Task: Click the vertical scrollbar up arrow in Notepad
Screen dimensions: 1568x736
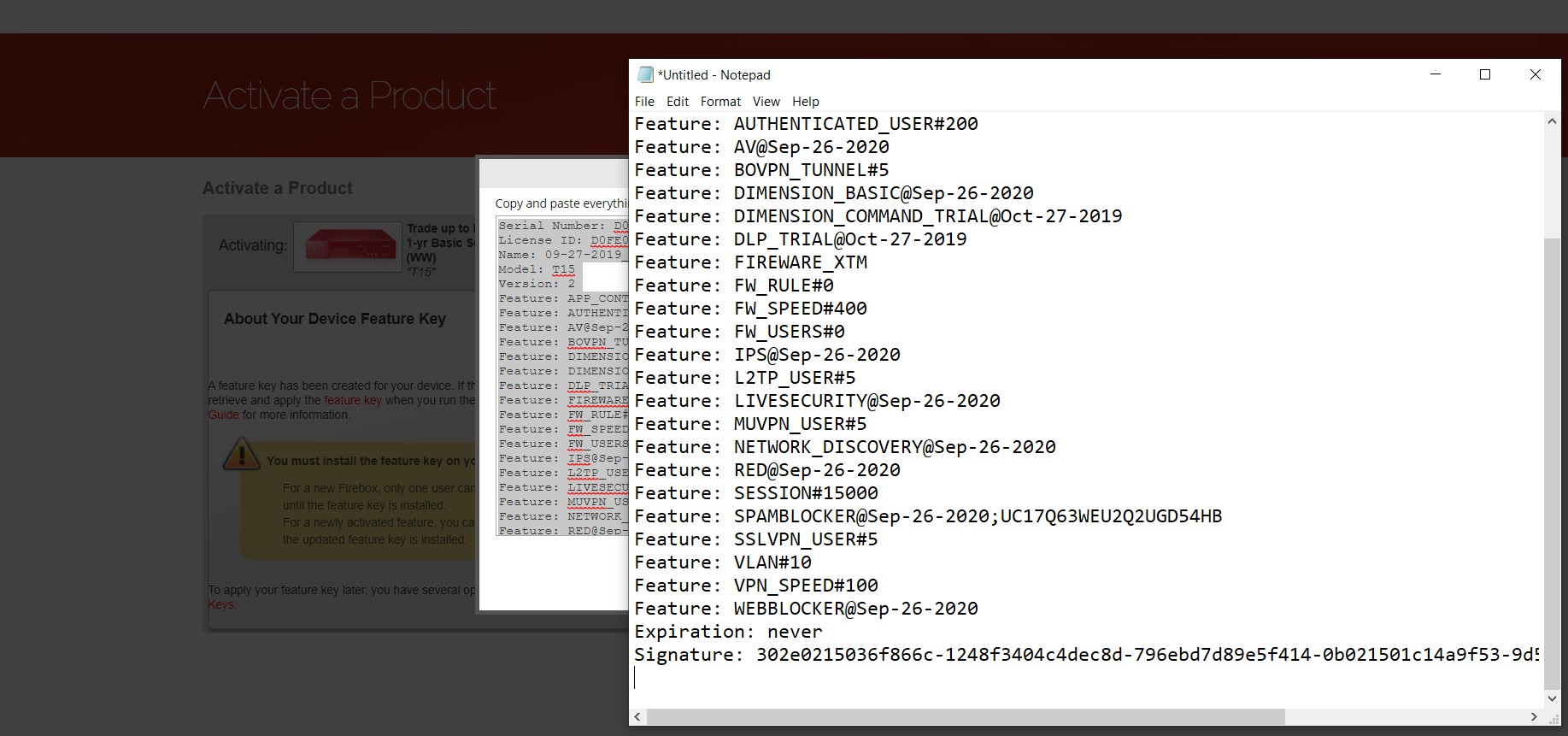Action: pos(1553,121)
